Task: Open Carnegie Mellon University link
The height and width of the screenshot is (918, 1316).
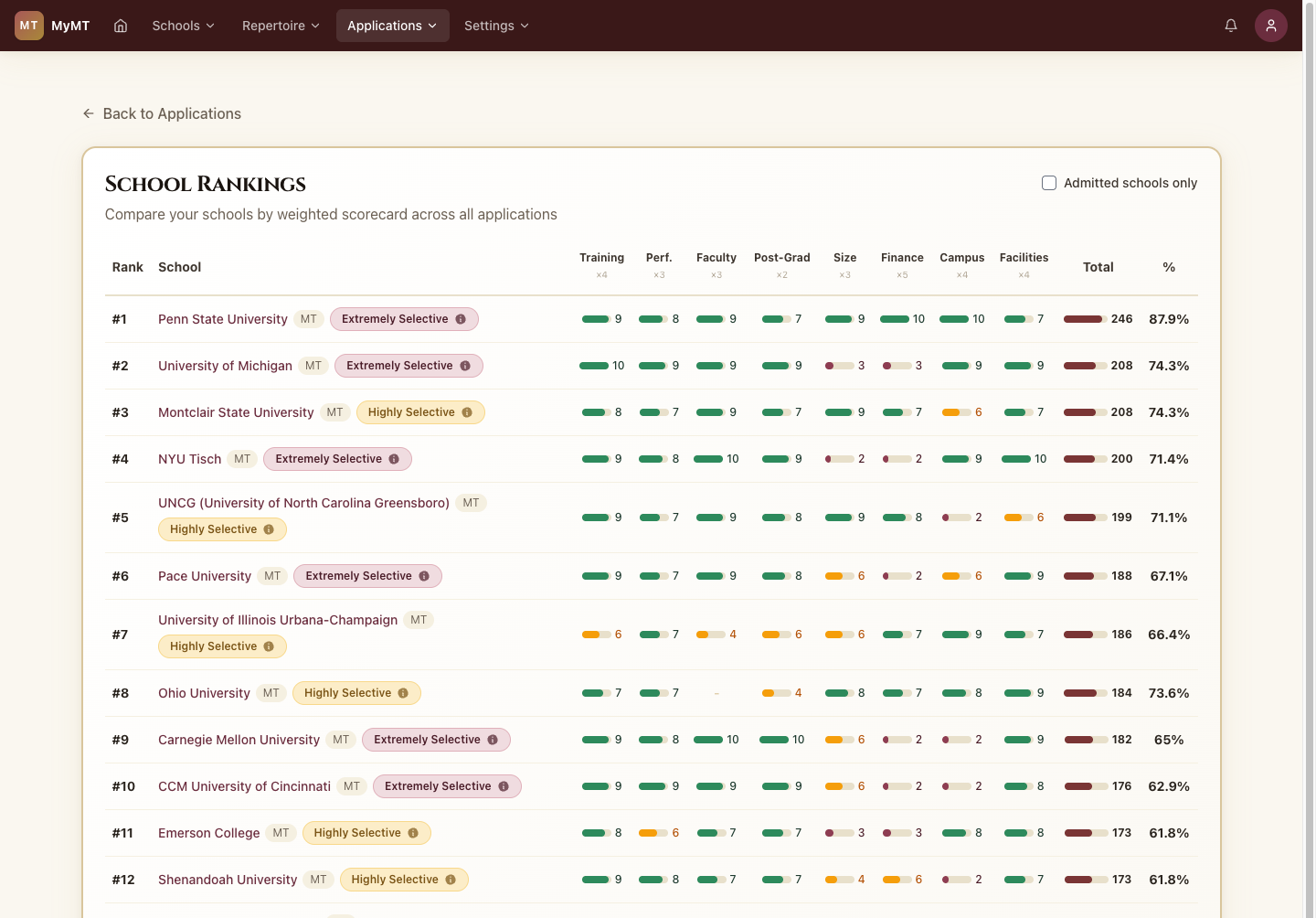Action: point(239,740)
